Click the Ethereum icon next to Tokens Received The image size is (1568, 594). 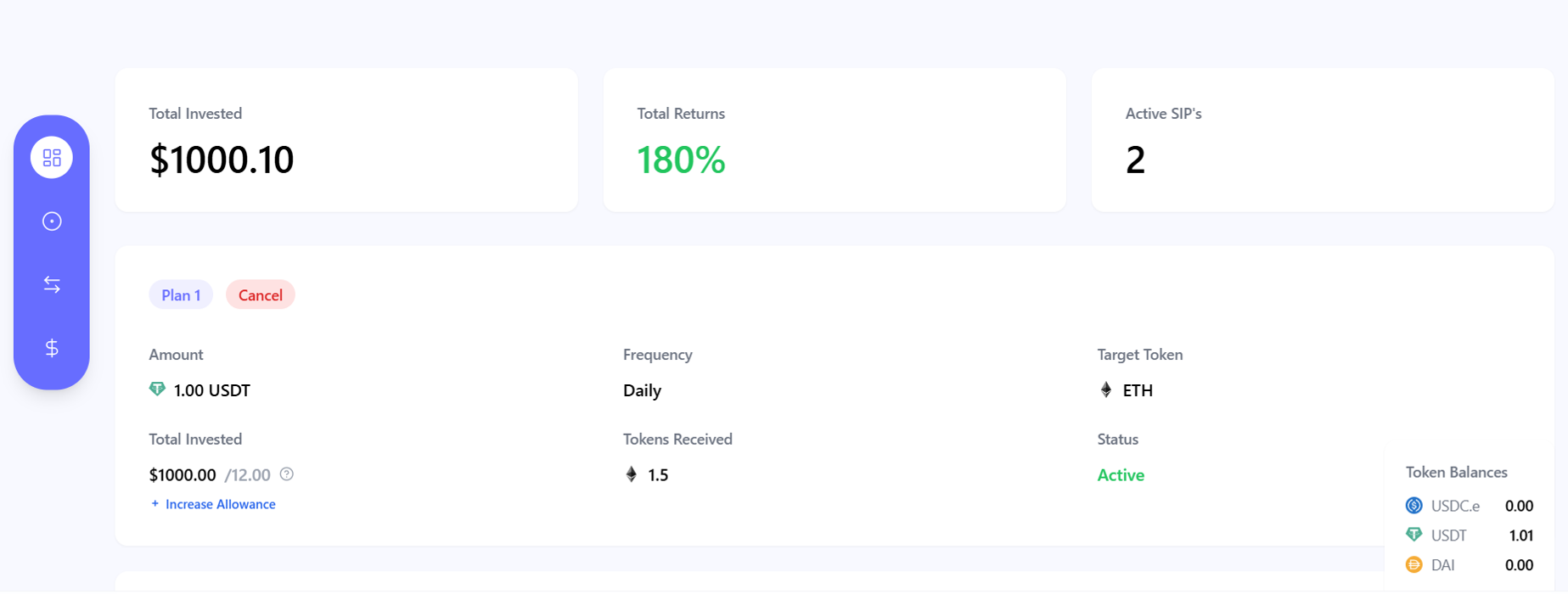631,474
